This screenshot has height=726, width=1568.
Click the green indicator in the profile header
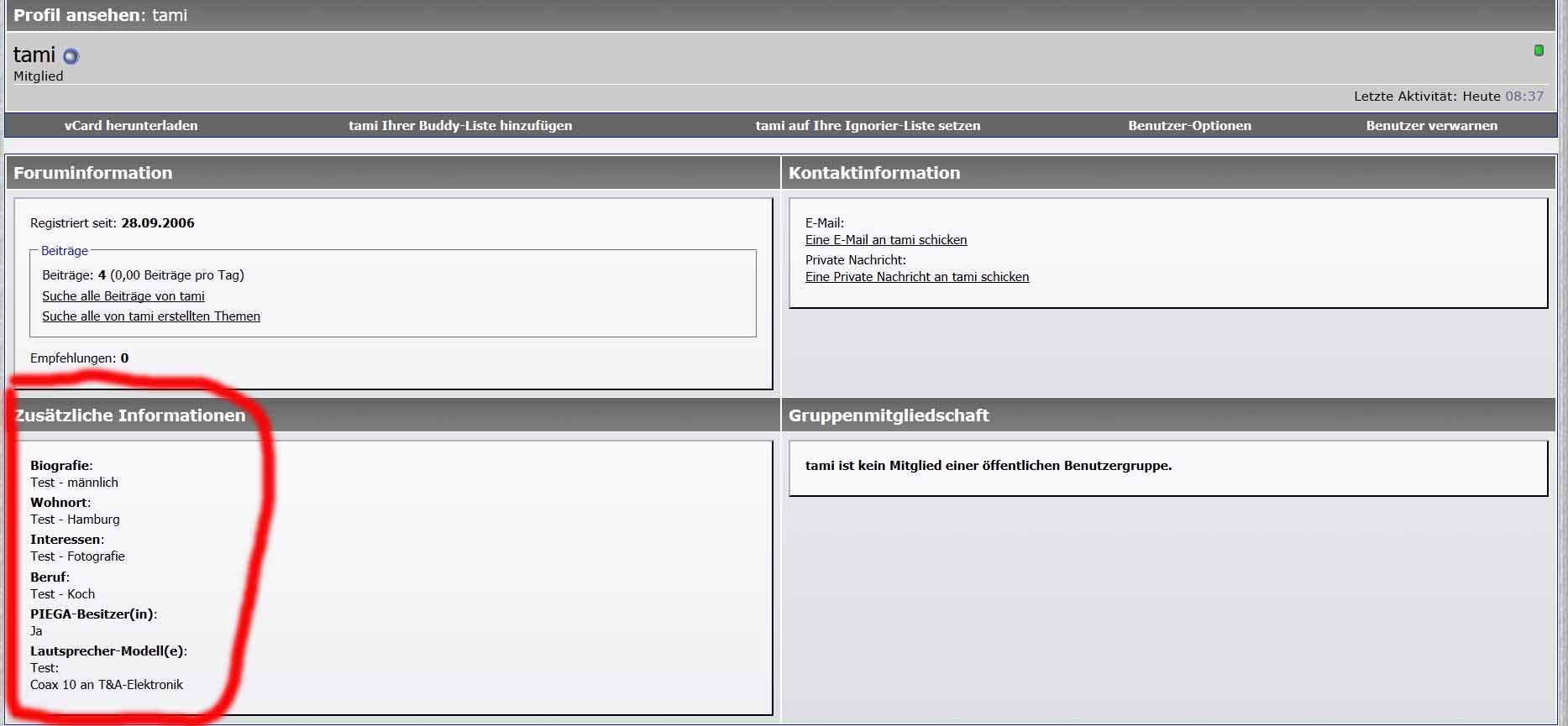[x=1539, y=50]
